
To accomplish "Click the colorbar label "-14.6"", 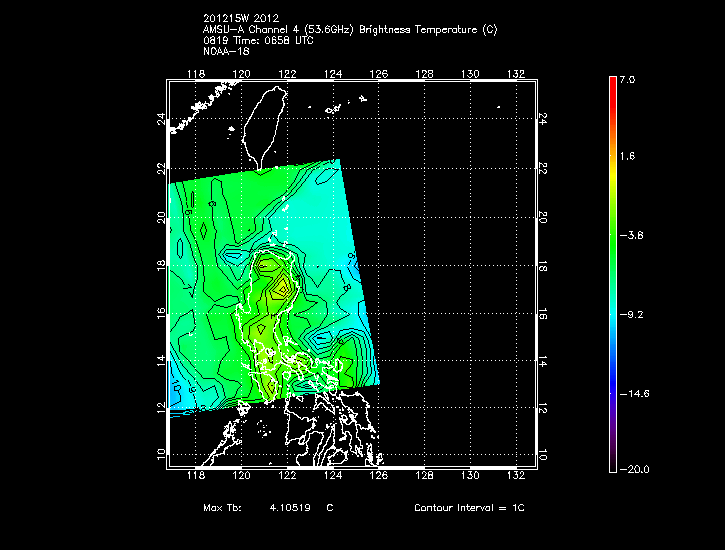I will (x=634, y=394).
